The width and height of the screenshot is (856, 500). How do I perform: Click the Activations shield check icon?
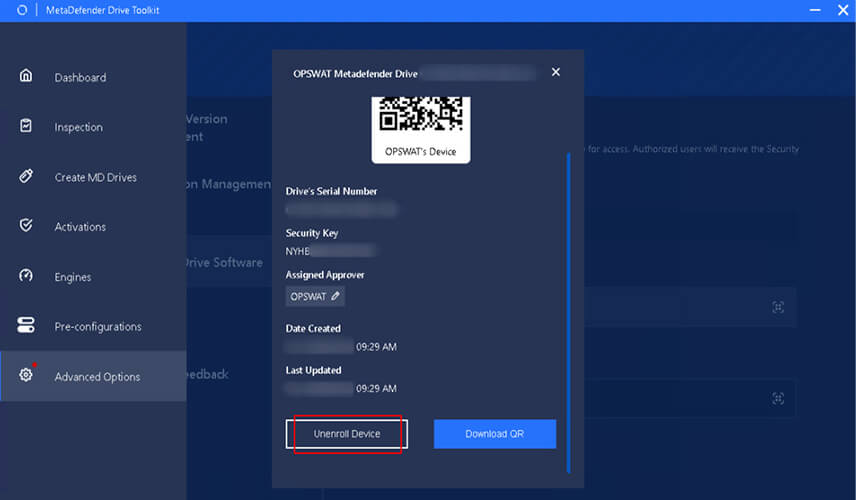[x=26, y=225]
